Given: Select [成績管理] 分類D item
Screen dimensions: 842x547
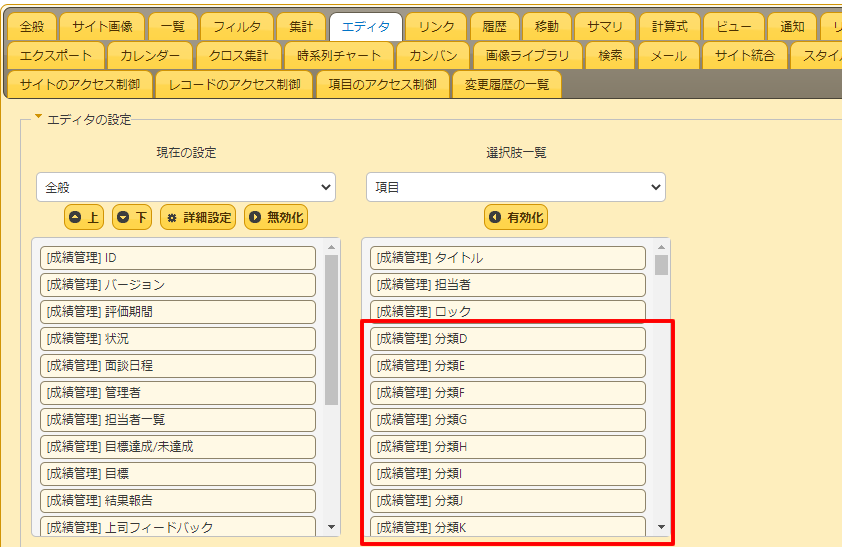Looking at the screenshot, I should coord(508,339).
